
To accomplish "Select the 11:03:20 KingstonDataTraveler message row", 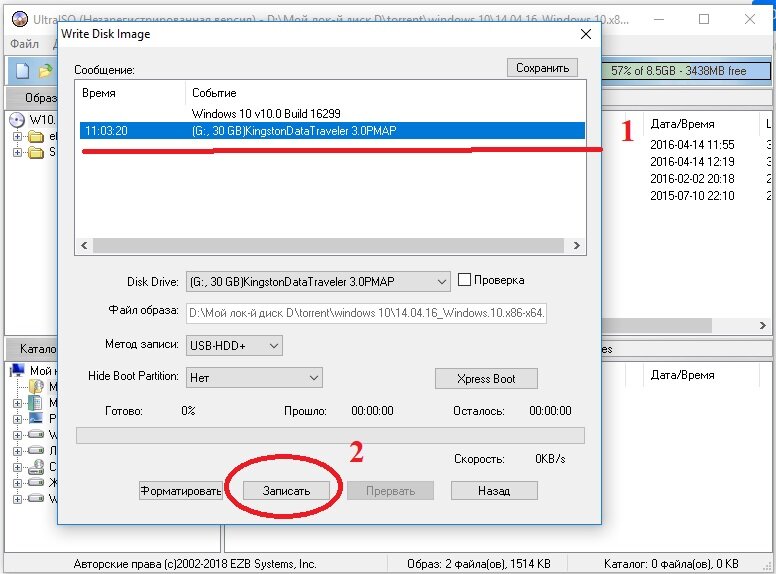I will [x=332, y=131].
